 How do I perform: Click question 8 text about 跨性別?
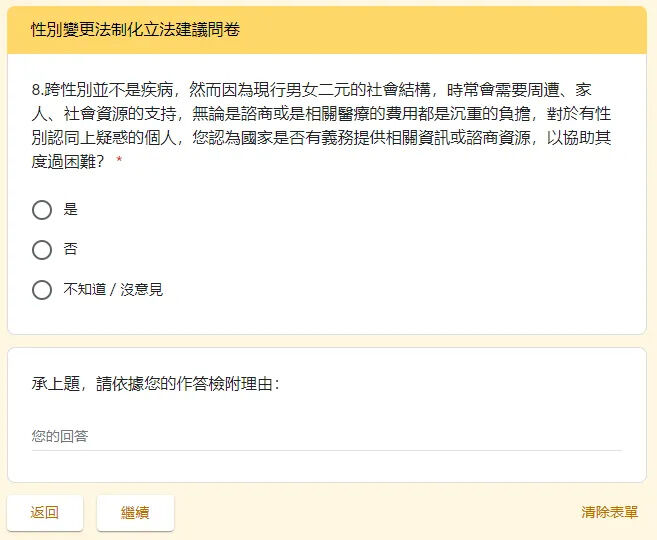point(321,126)
